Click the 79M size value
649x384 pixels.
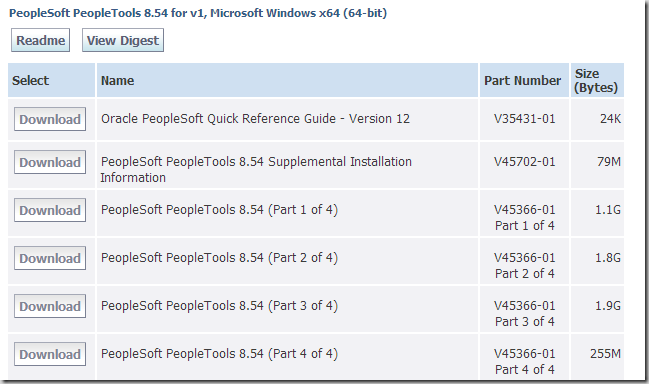point(609,162)
